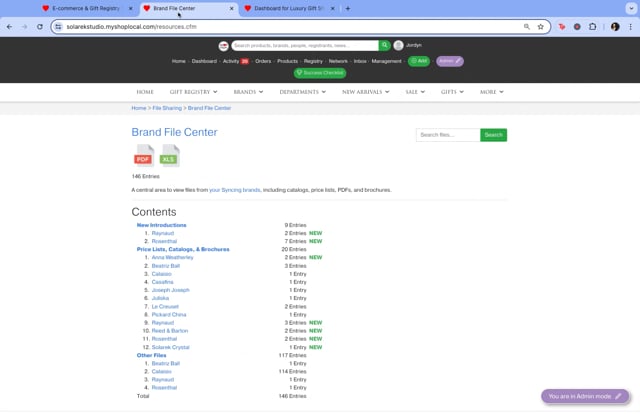
Task: Open Network in admin bar
Action: [338, 61]
